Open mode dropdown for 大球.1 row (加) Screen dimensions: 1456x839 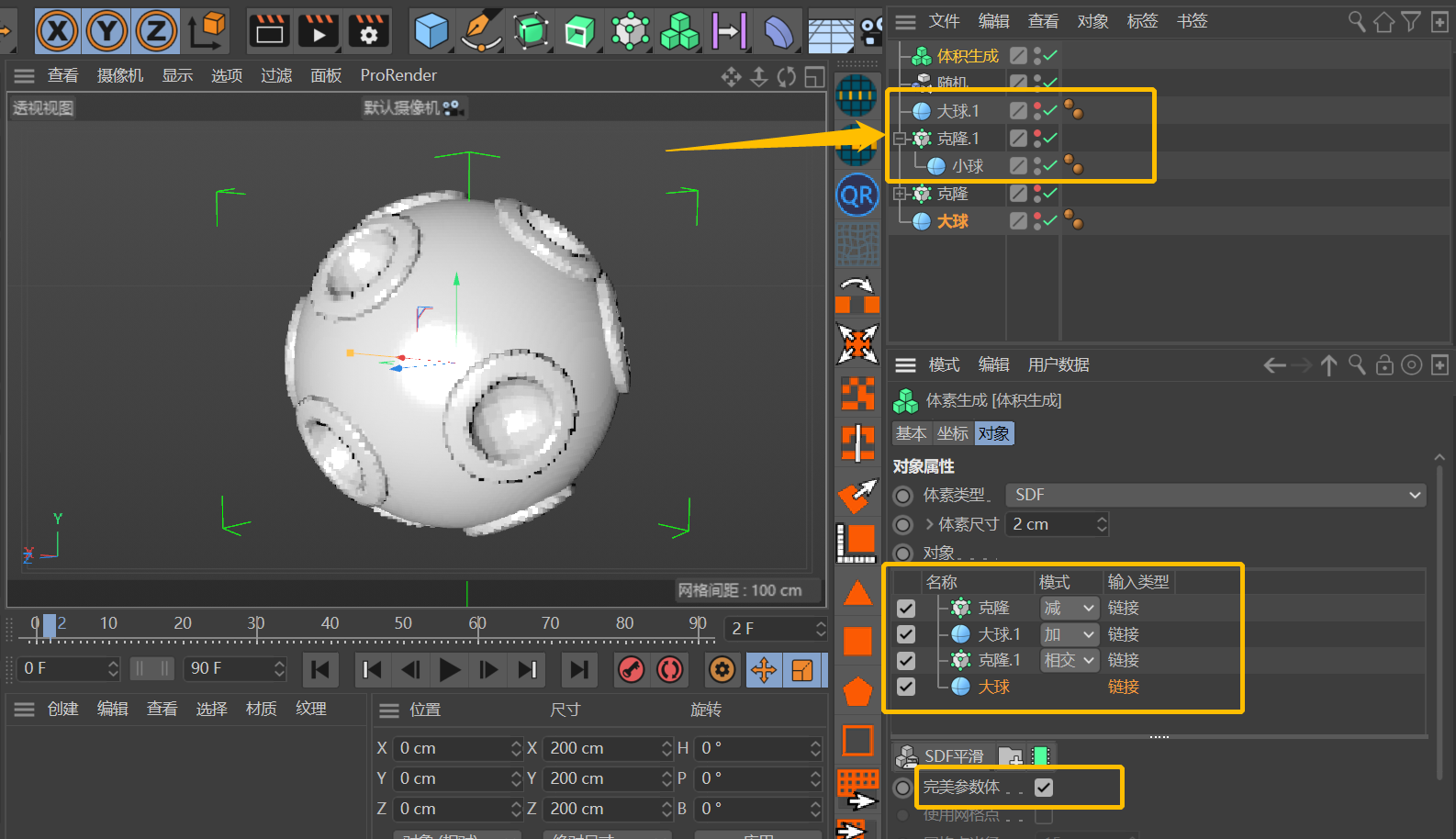coord(1070,634)
